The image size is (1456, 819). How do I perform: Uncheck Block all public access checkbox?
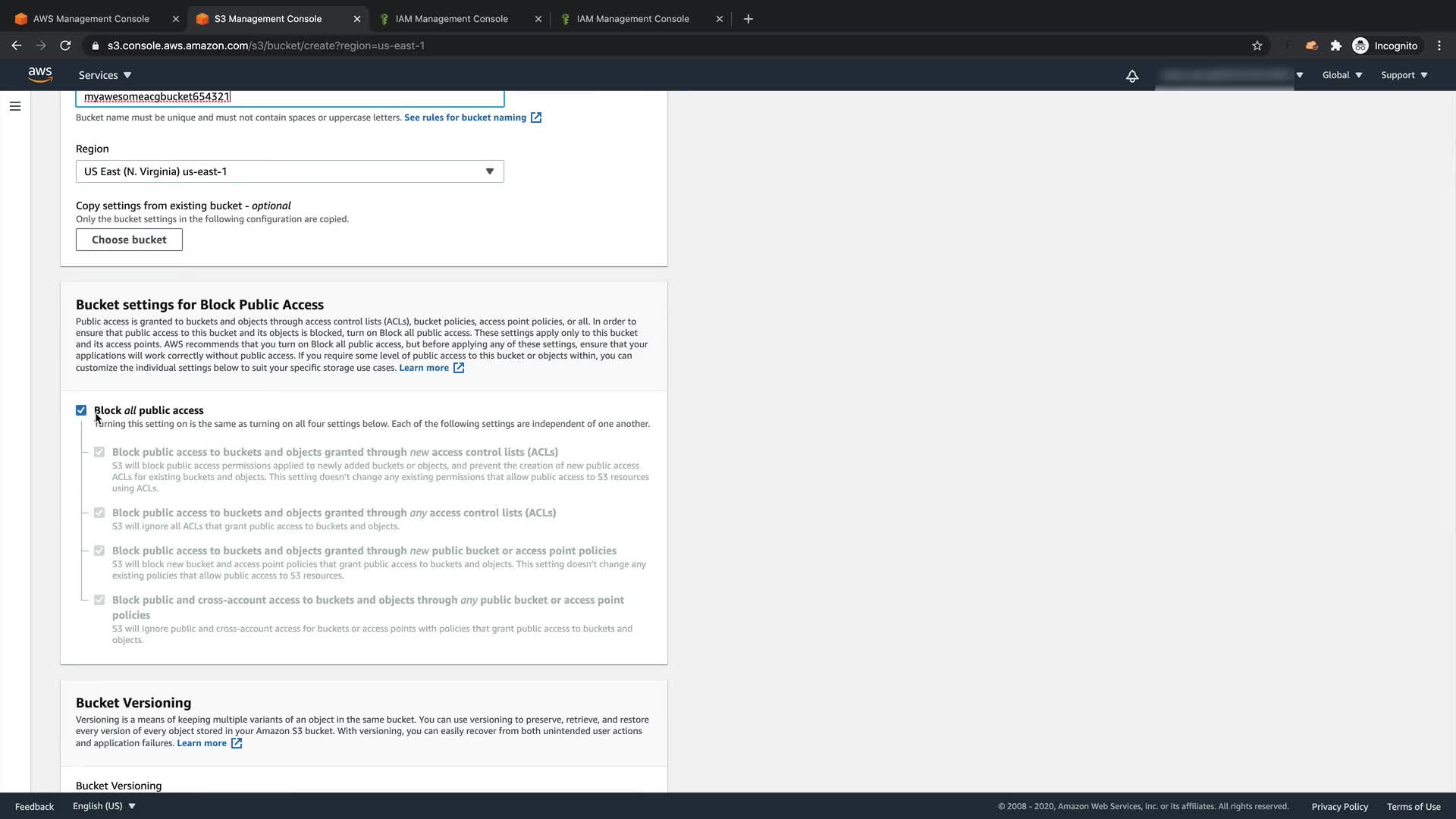[81, 410]
